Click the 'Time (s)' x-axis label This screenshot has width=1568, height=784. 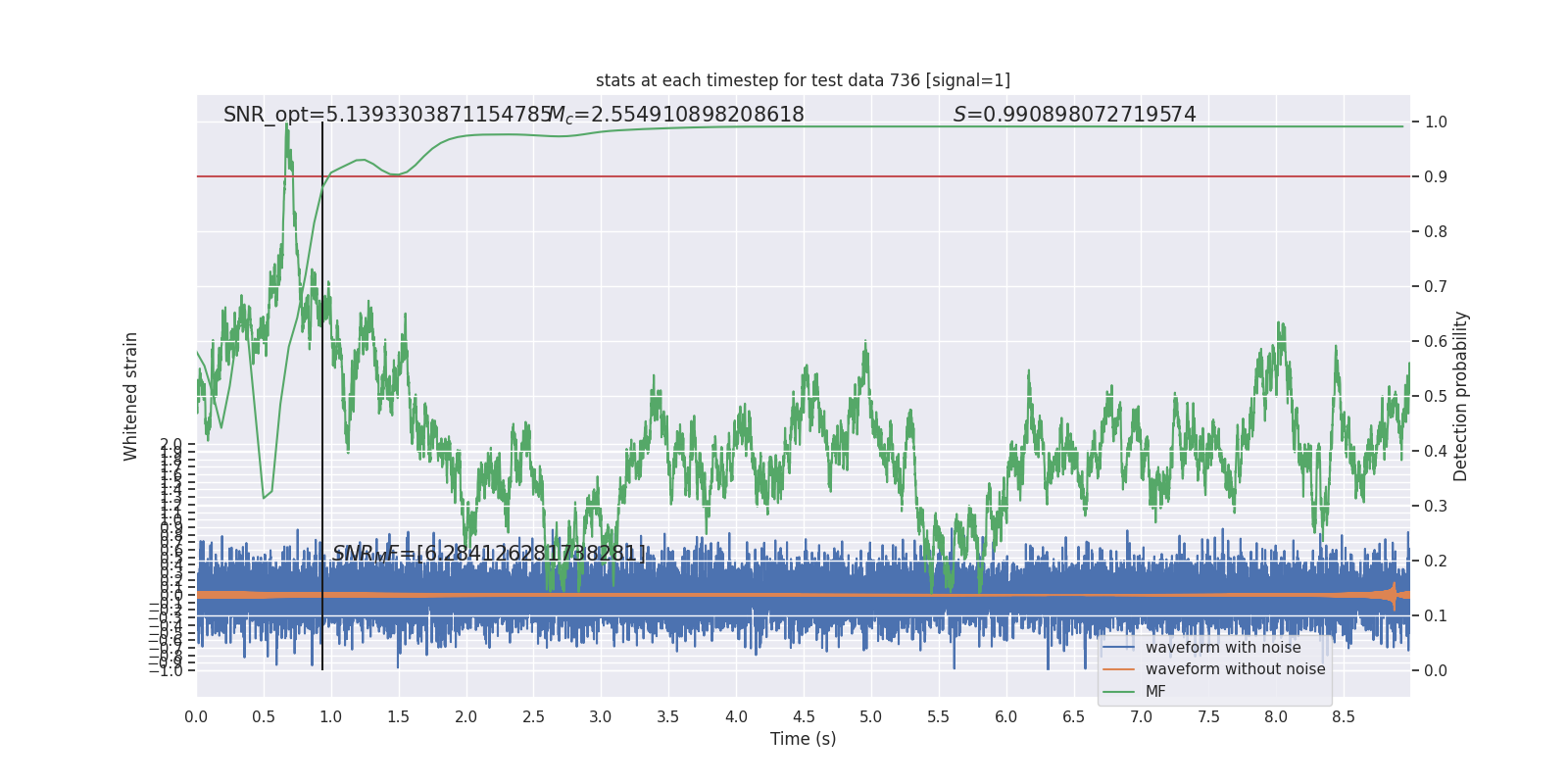(x=803, y=739)
